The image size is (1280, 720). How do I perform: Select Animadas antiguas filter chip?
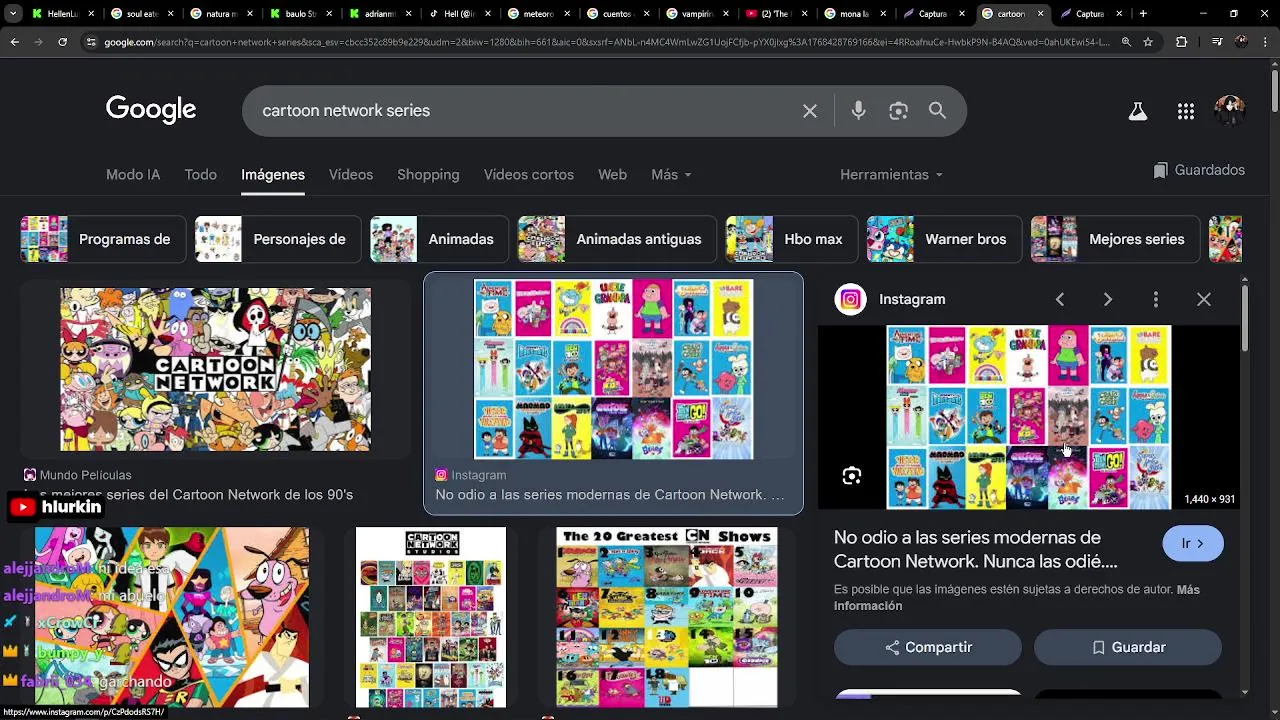coord(617,239)
